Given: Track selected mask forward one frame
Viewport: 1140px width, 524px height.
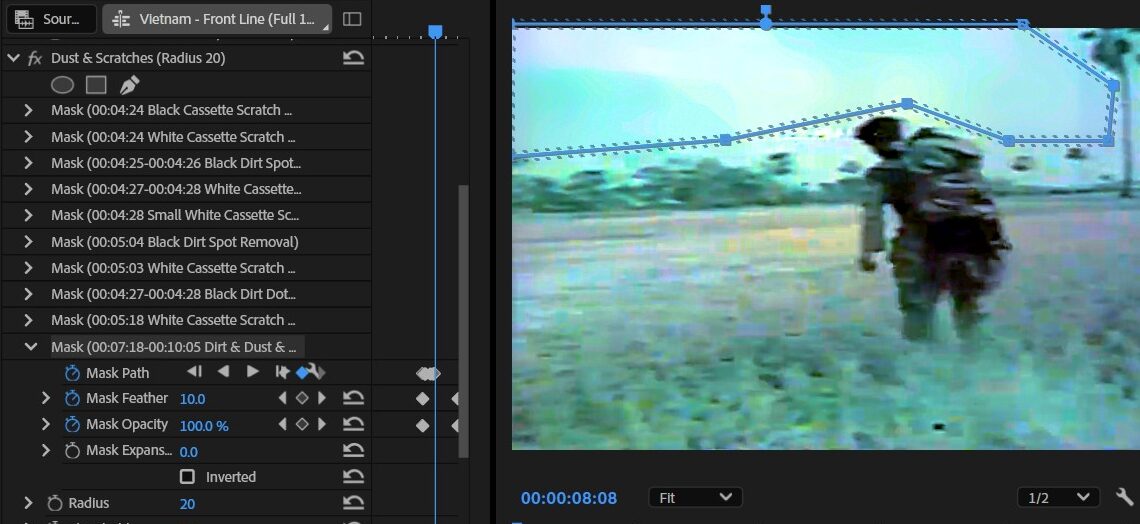Looking at the screenshot, I should (282, 372).
